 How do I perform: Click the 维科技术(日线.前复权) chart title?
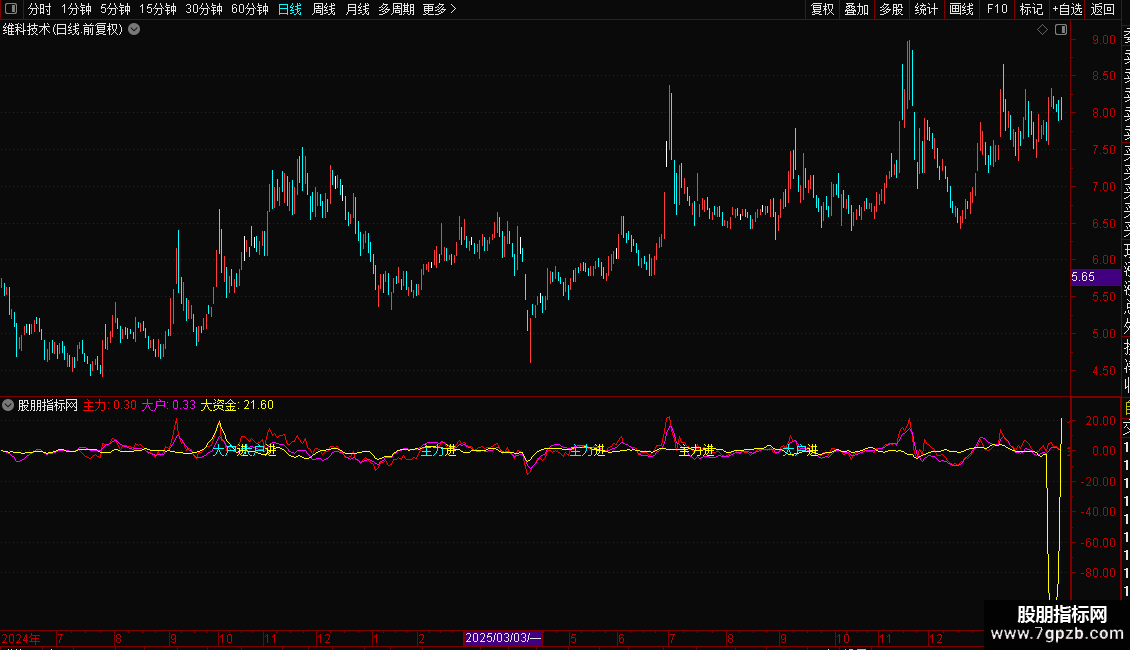[63, 30]
